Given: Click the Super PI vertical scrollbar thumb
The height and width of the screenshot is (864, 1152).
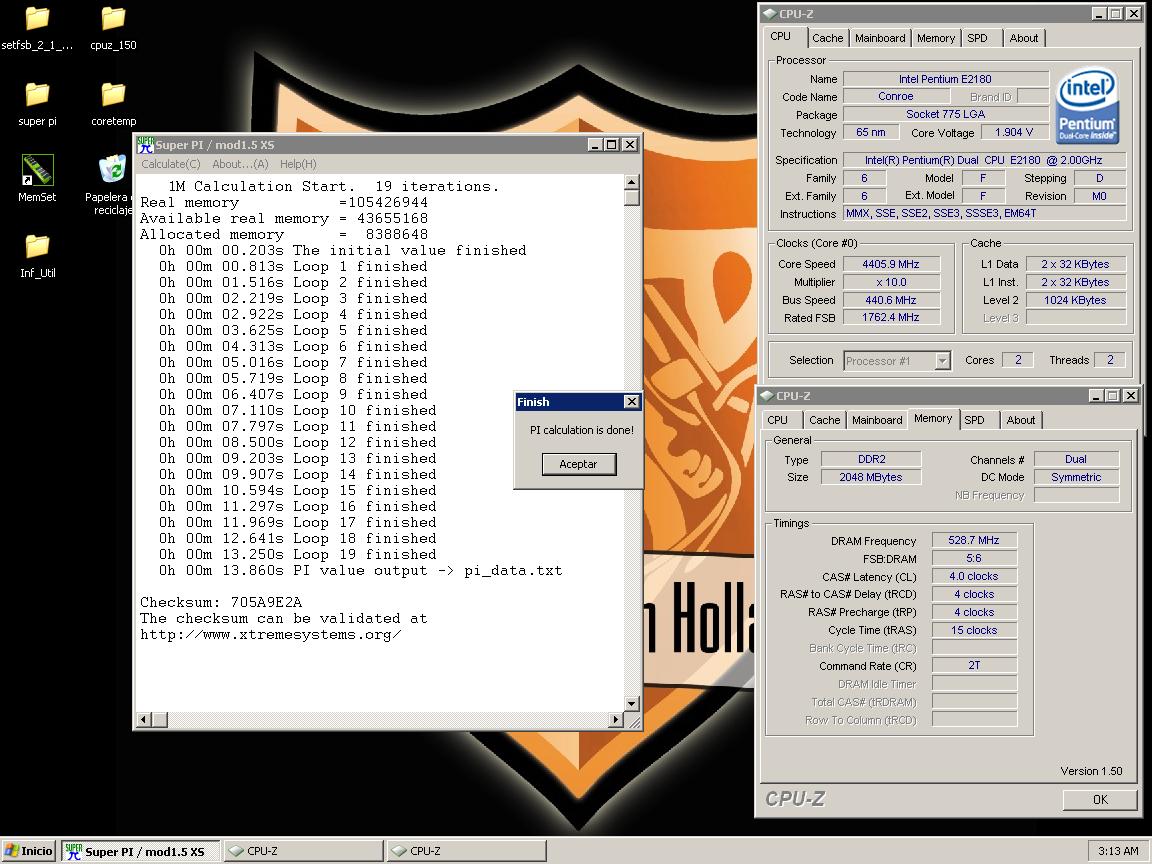Looking at the screenshot, I should tap(631, 197).
